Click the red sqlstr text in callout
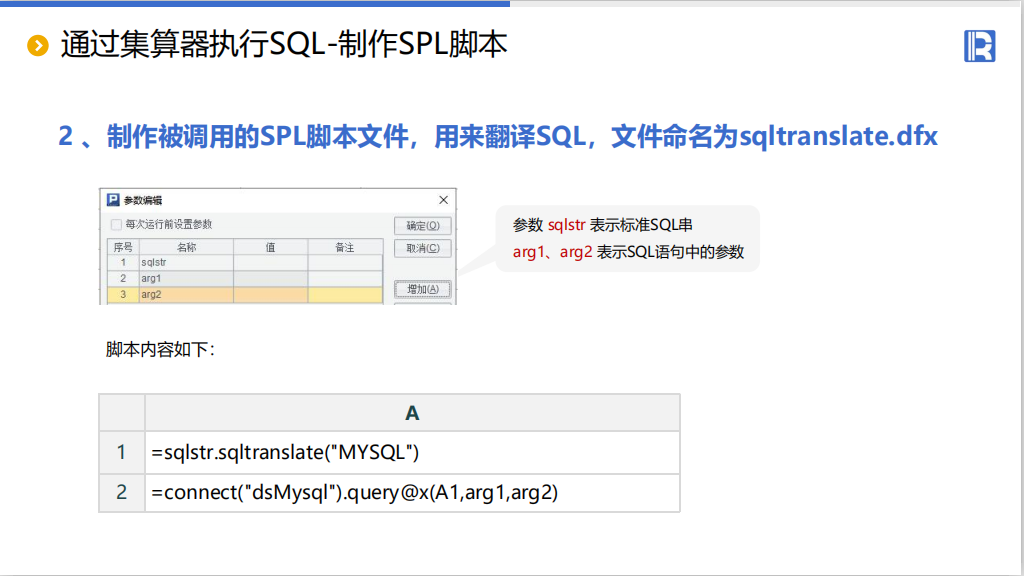Screen dimensions: 1024x576 point(566,225)
